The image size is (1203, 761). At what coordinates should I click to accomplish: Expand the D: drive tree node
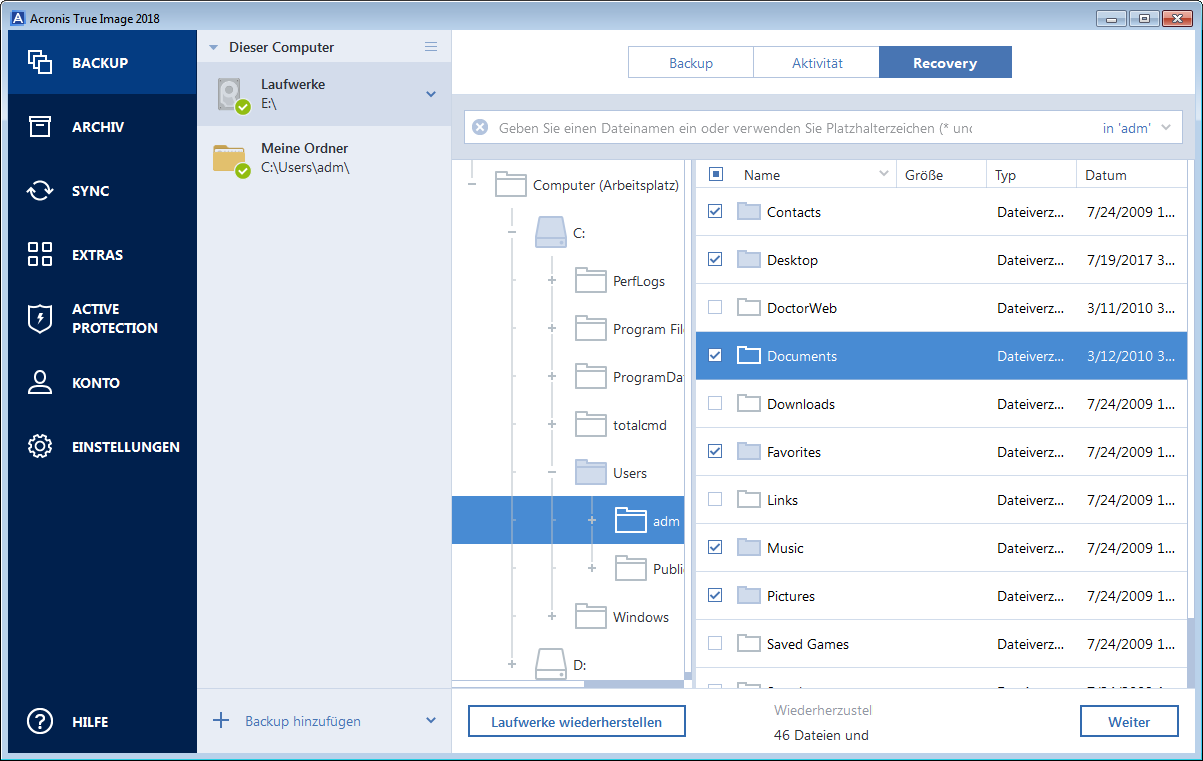coord(512,664)
